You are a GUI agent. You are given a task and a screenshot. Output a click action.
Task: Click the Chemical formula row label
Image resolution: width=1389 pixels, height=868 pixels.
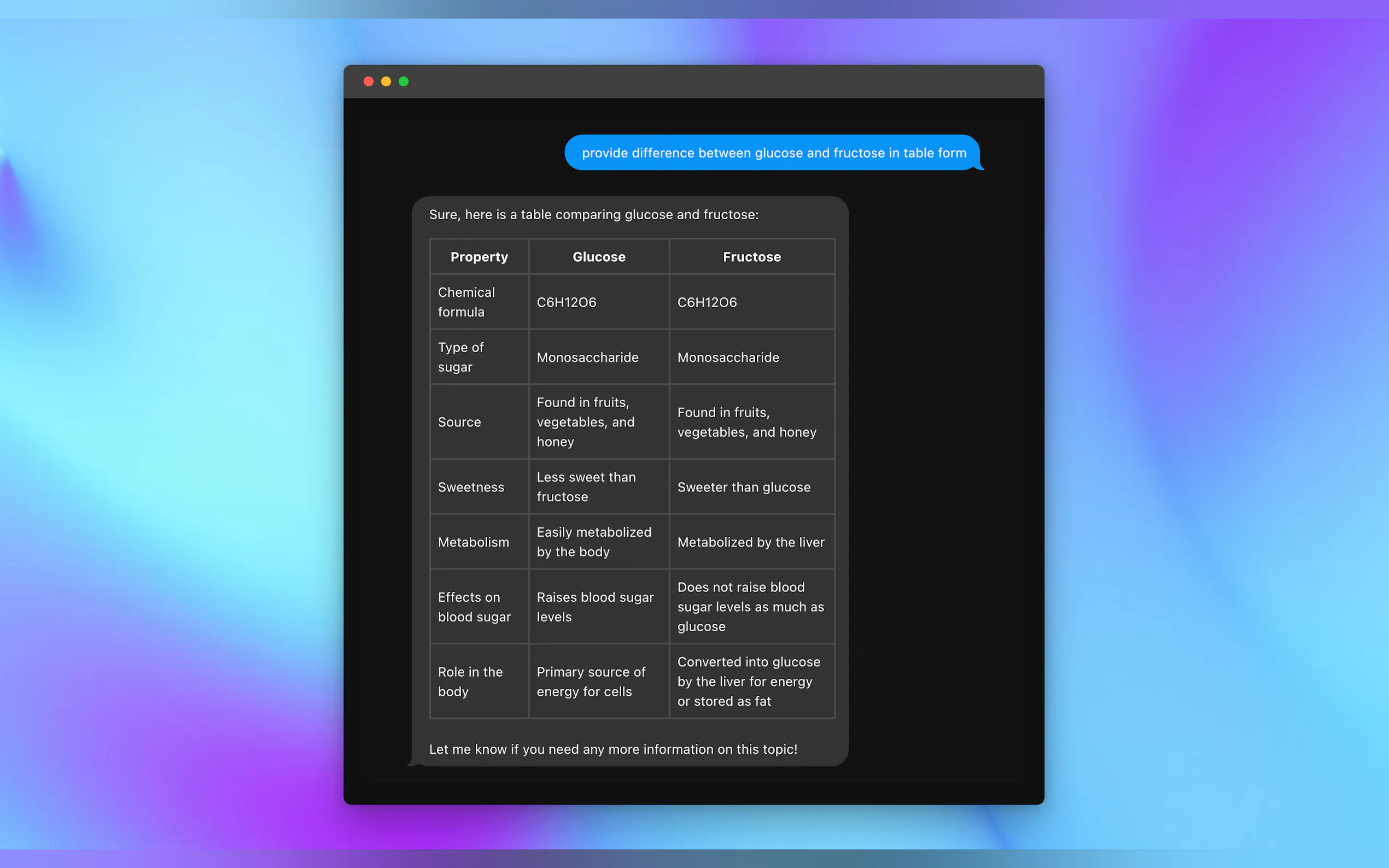tap(466, 302)
